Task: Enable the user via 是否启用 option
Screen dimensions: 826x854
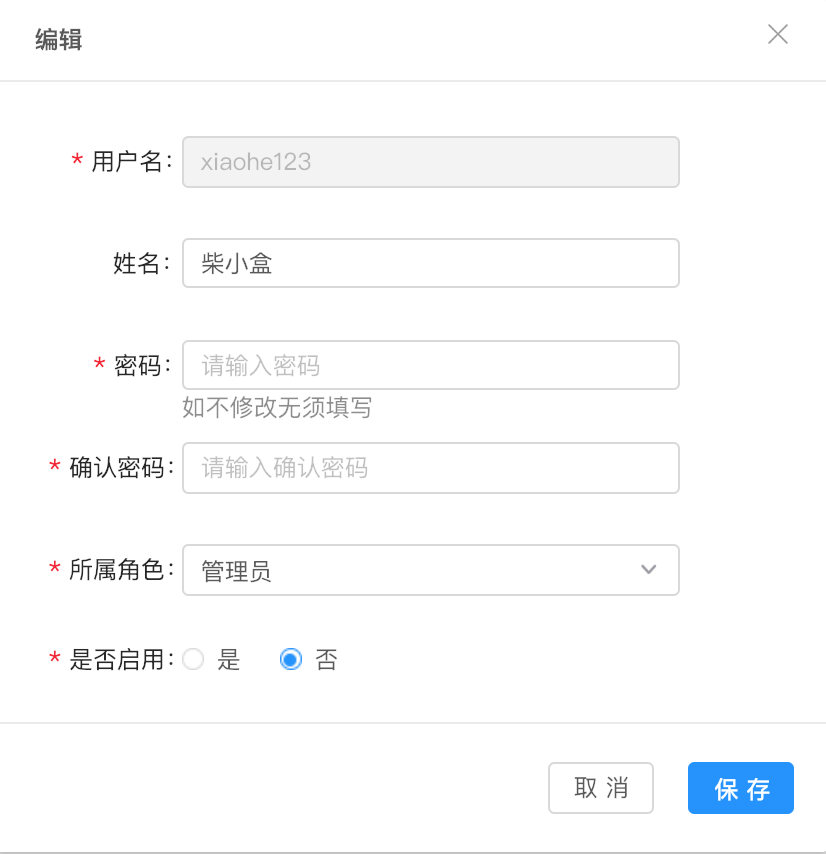Action: tap(193, 660)
